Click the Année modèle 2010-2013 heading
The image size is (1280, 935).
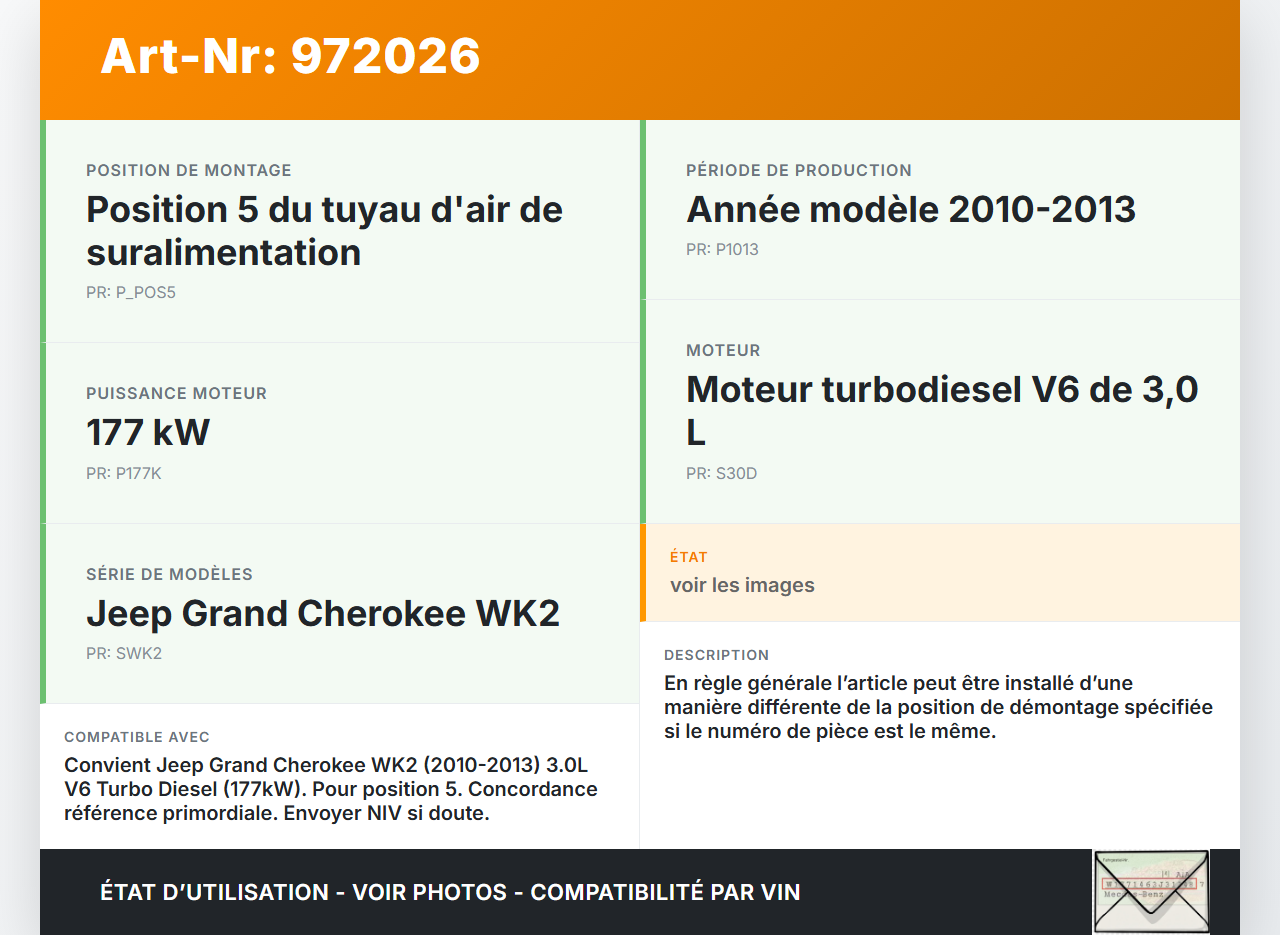[910, 209]
